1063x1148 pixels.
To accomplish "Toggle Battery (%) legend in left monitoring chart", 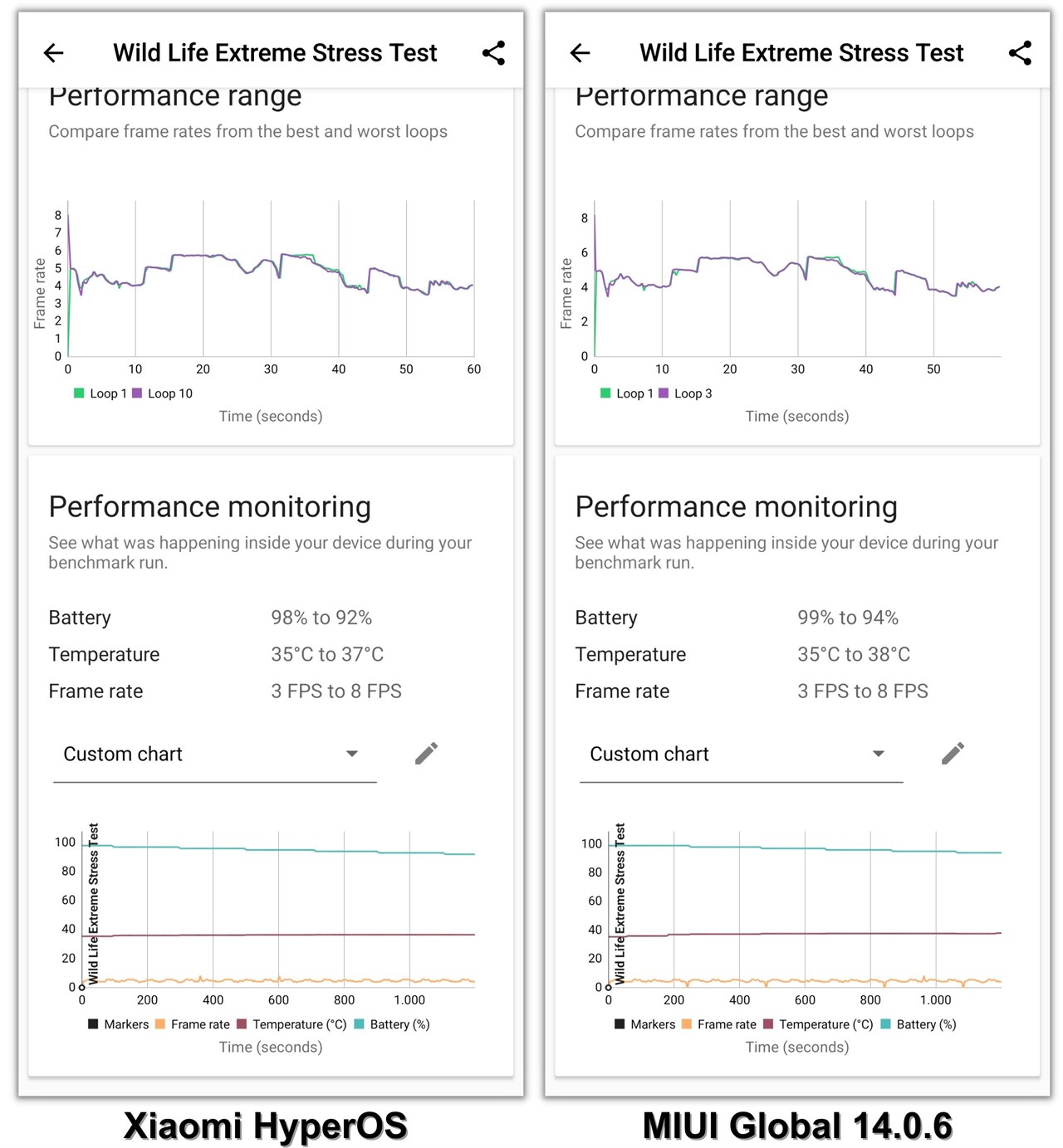I will [x=392, y=1024].
